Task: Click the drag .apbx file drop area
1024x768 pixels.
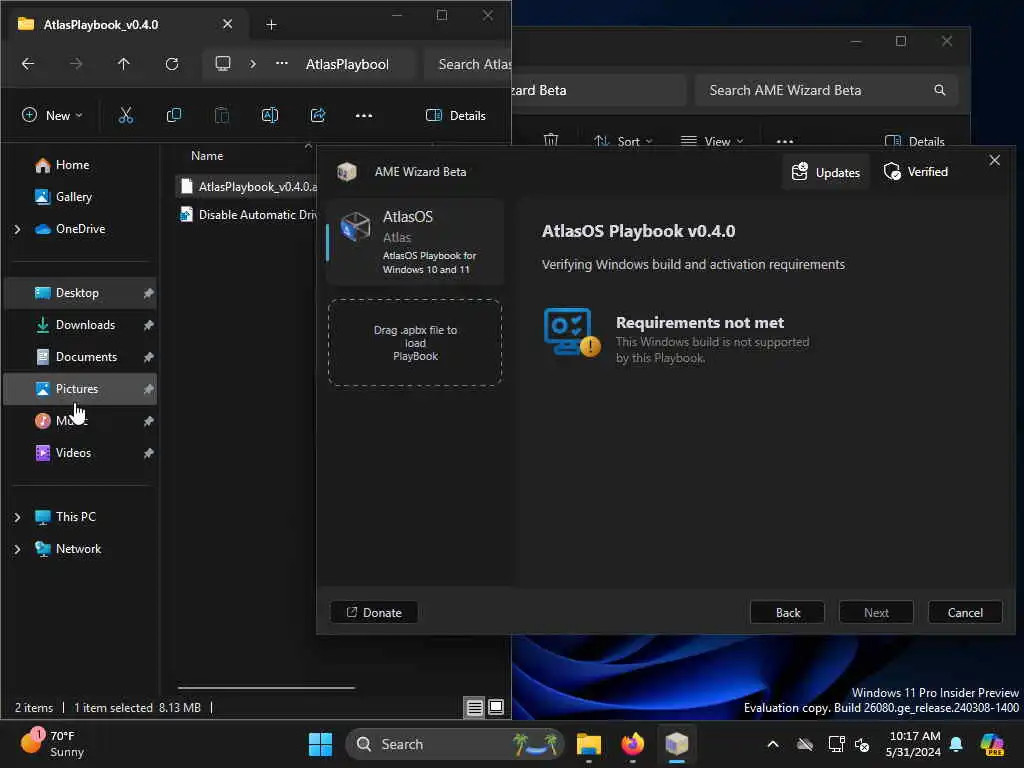Action: 415,343
